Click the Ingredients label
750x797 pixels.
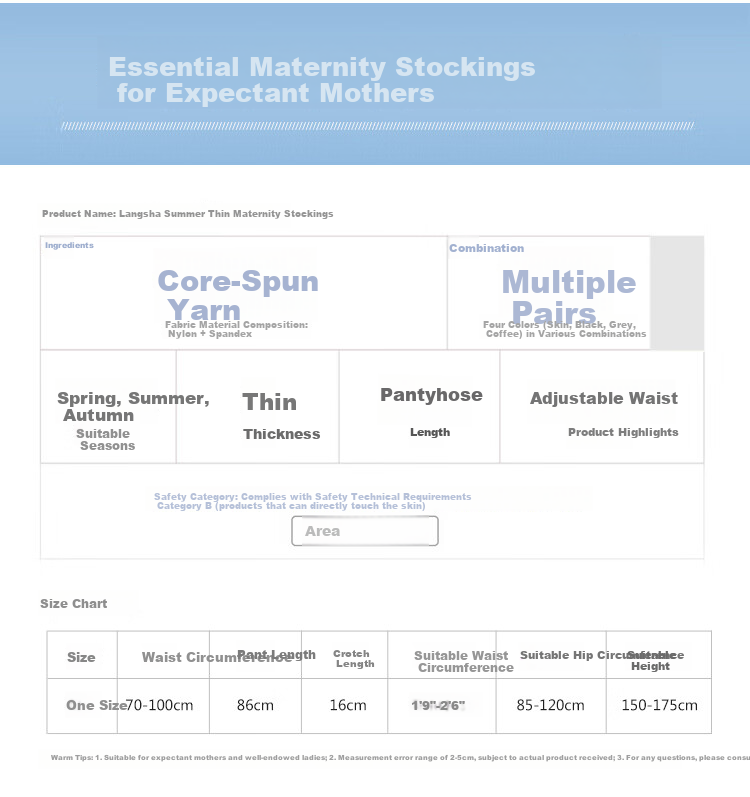(69, 245)
